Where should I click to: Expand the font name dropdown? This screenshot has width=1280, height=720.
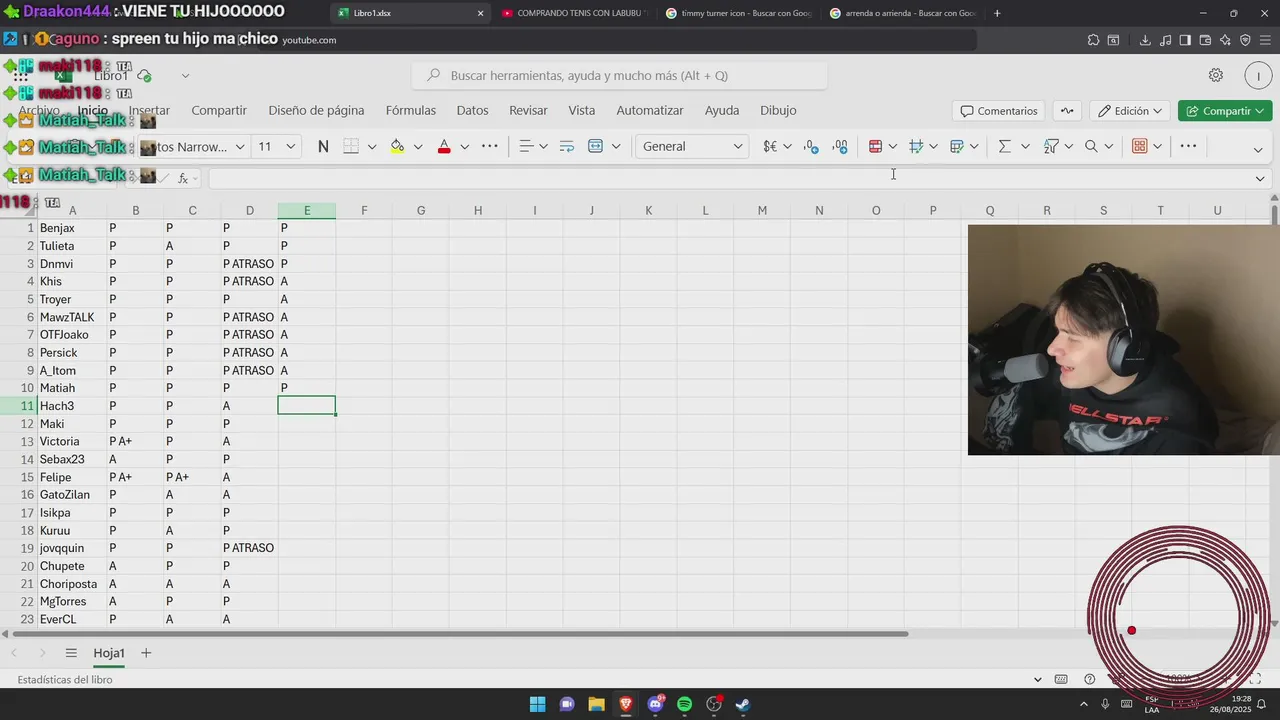(x=240, y=146)
